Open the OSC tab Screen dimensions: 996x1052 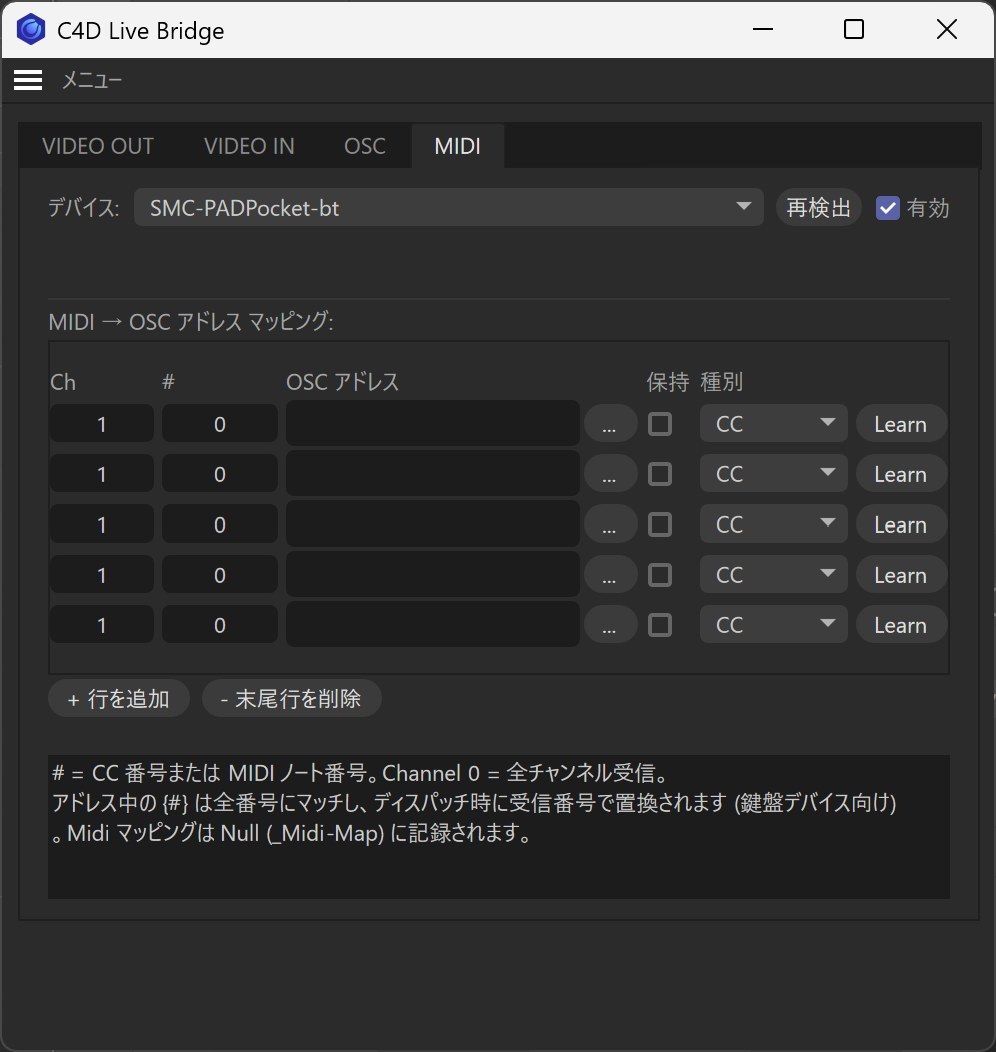pos(364,146)
